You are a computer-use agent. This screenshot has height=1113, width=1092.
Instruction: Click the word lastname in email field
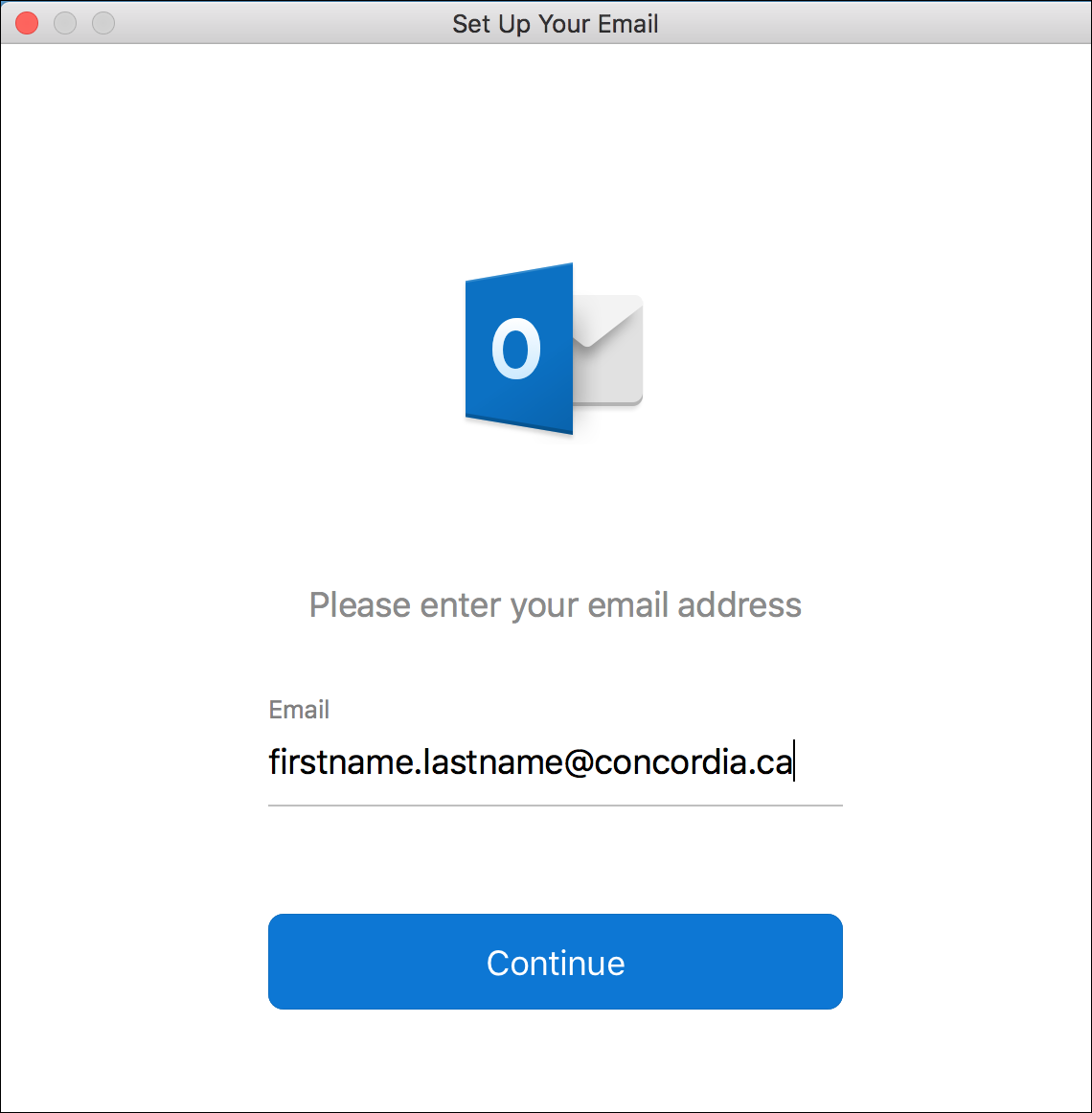click(x=492, y=762)
